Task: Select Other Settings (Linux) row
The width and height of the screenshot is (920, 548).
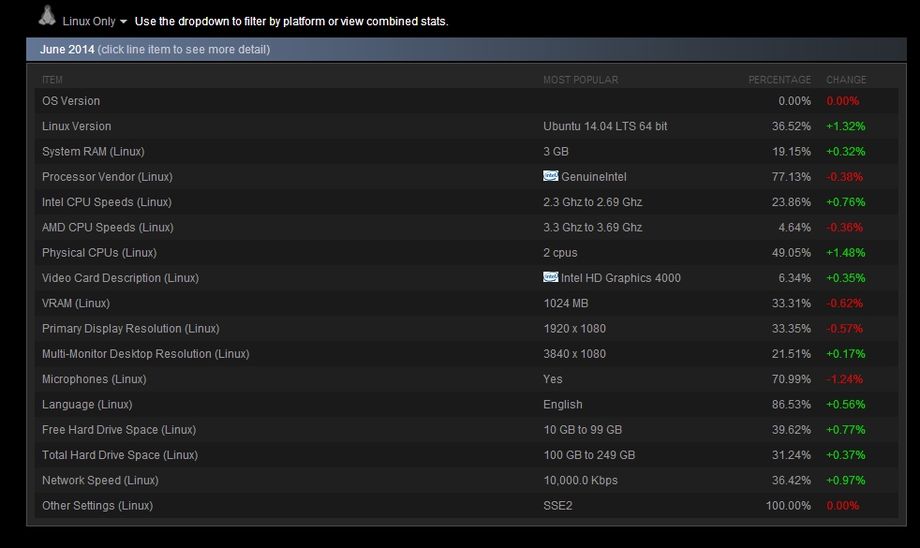Action: coord(466,505)
